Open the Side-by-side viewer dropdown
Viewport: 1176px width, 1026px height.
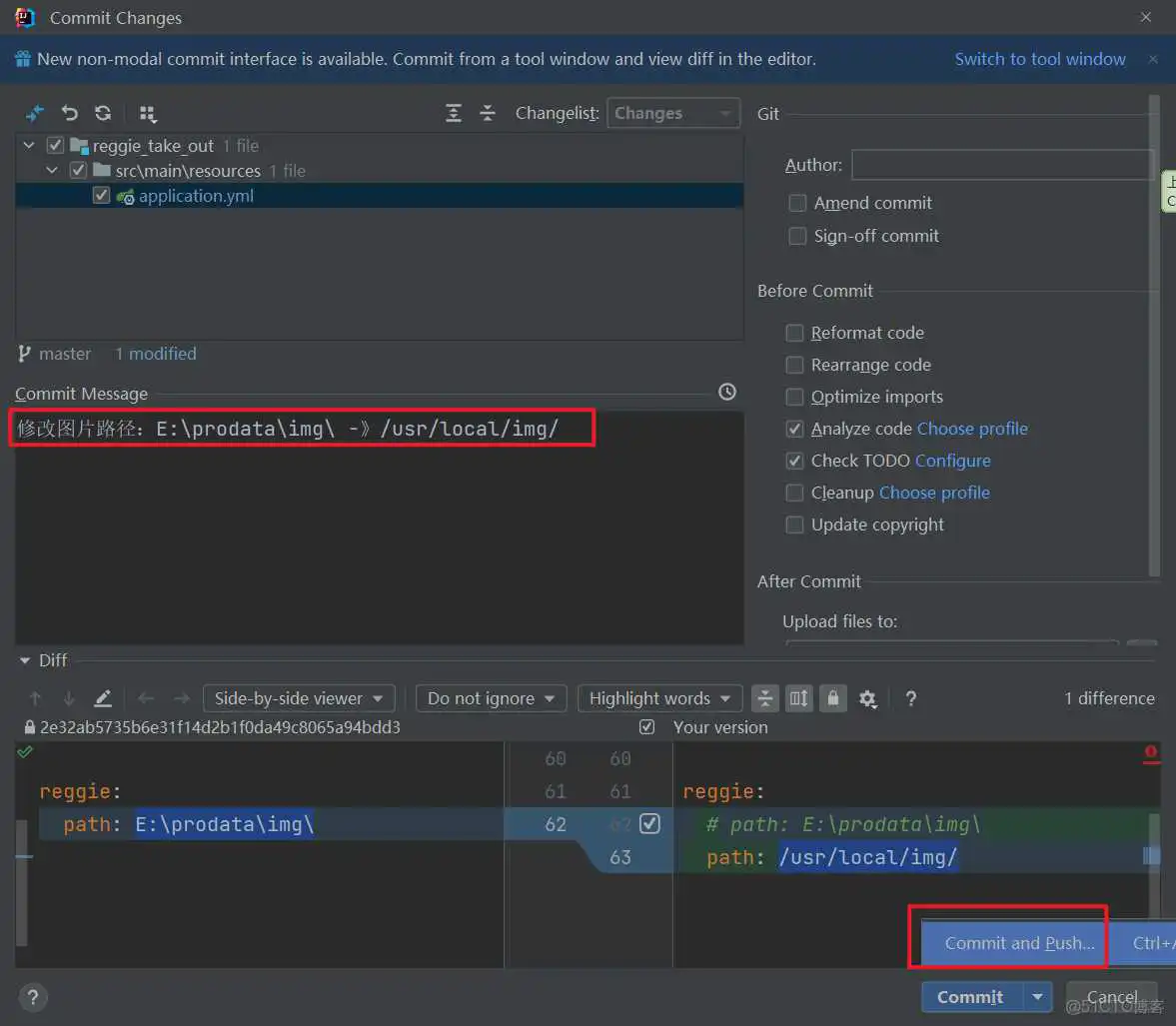click(x=299, y=698)
